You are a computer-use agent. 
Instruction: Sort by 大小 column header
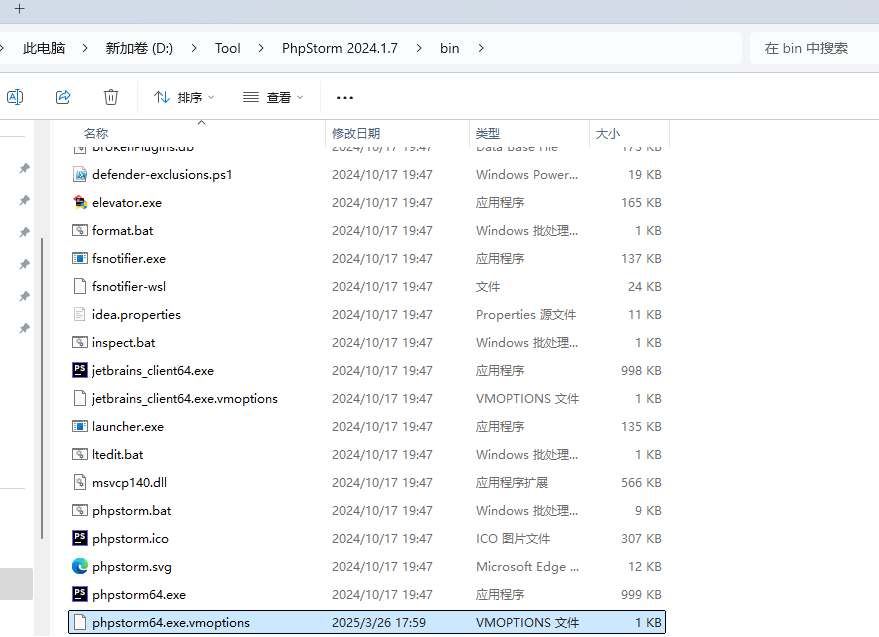(608, 133)
